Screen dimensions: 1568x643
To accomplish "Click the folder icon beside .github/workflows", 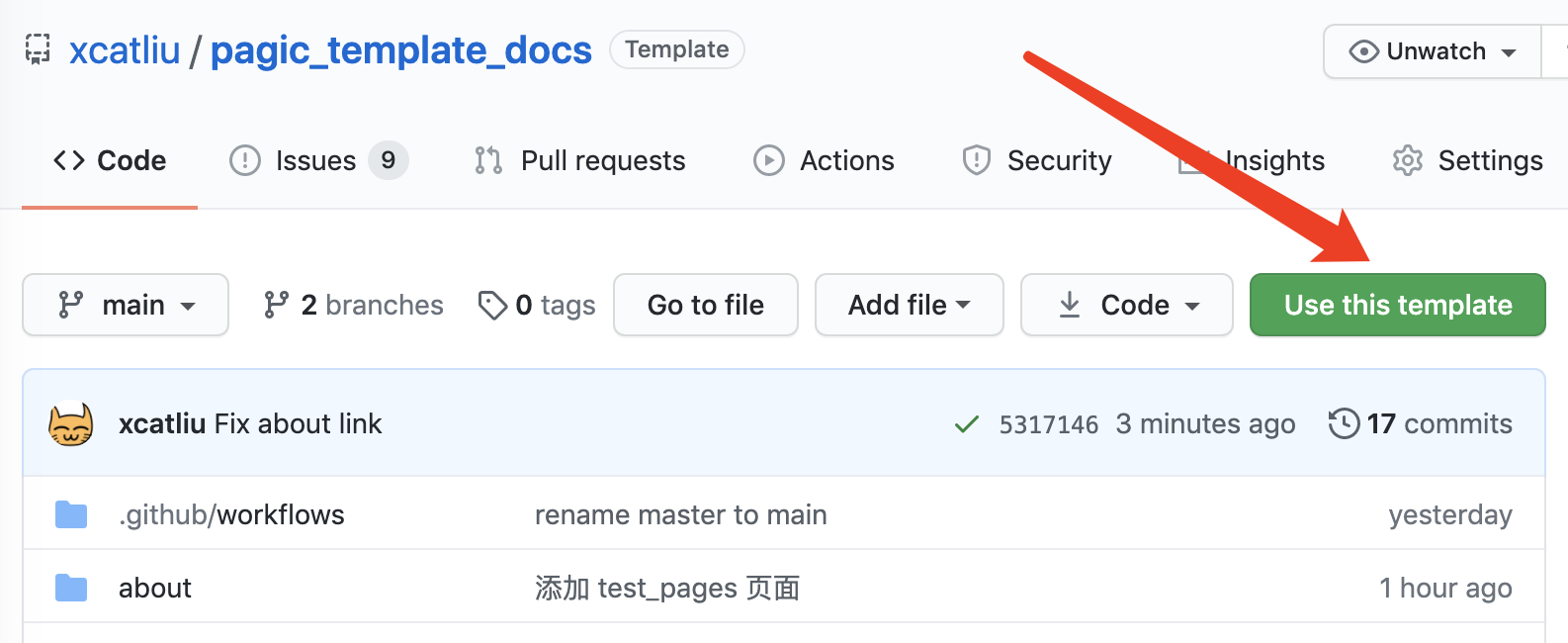I will point(71,514).
